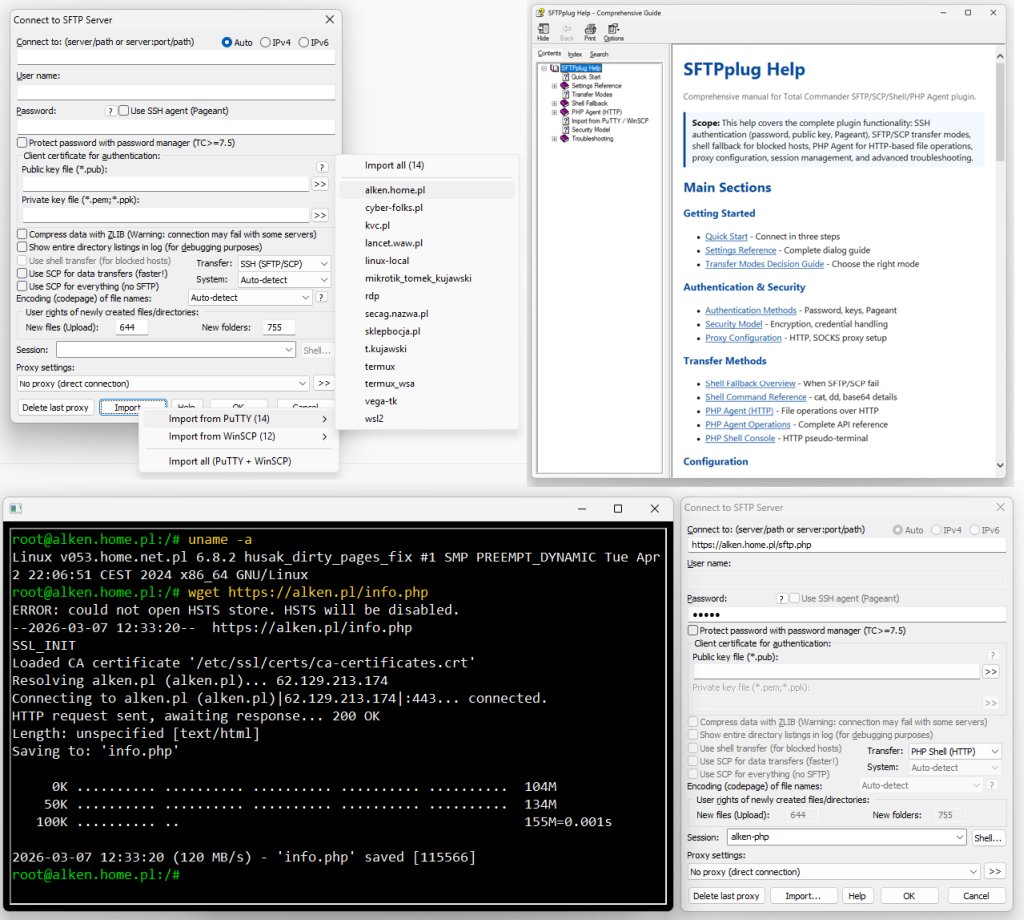Choose Import all (PuTTY + WinSCP)

coord(239,461)
